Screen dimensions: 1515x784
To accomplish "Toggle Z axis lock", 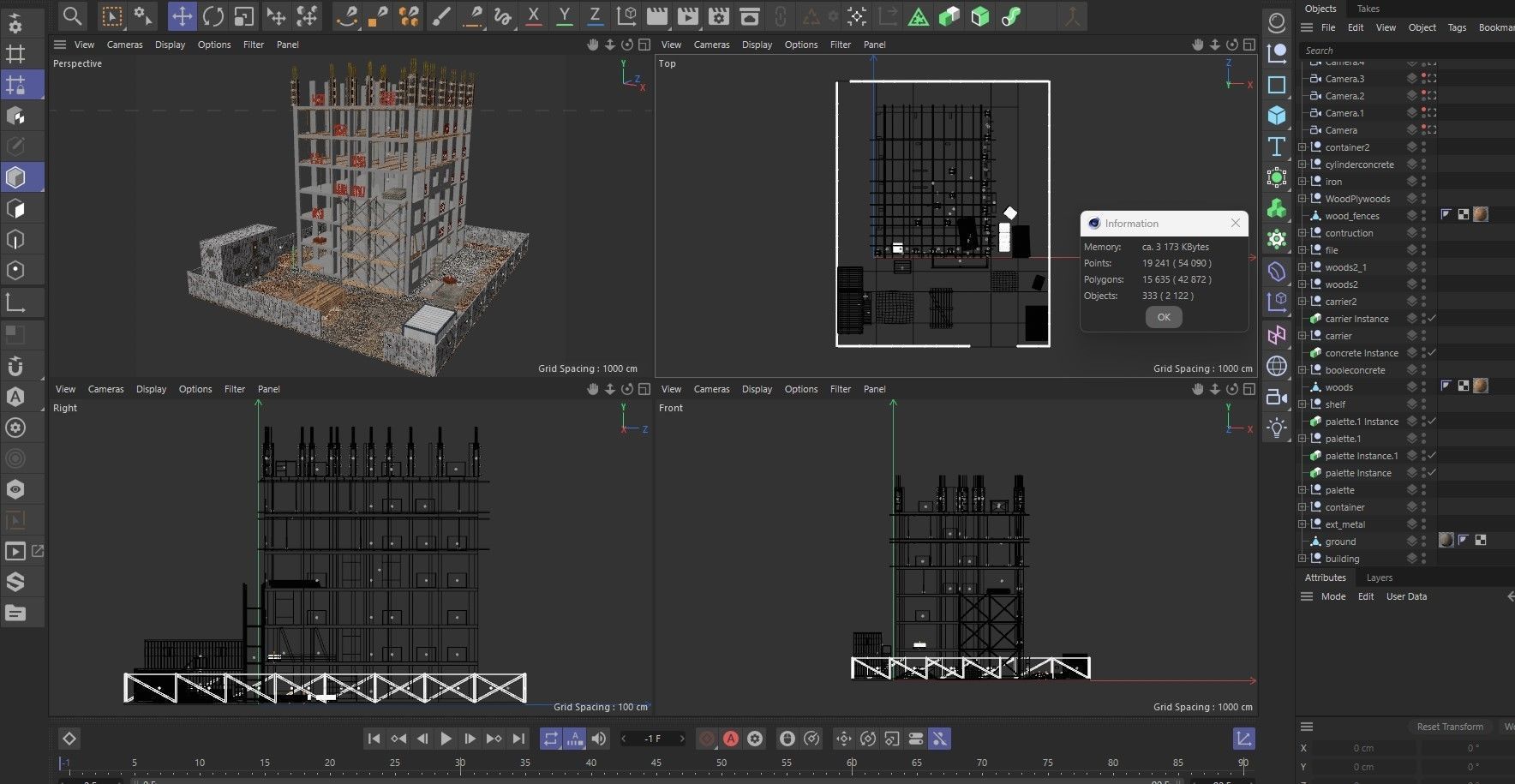I will click(595, 15).
